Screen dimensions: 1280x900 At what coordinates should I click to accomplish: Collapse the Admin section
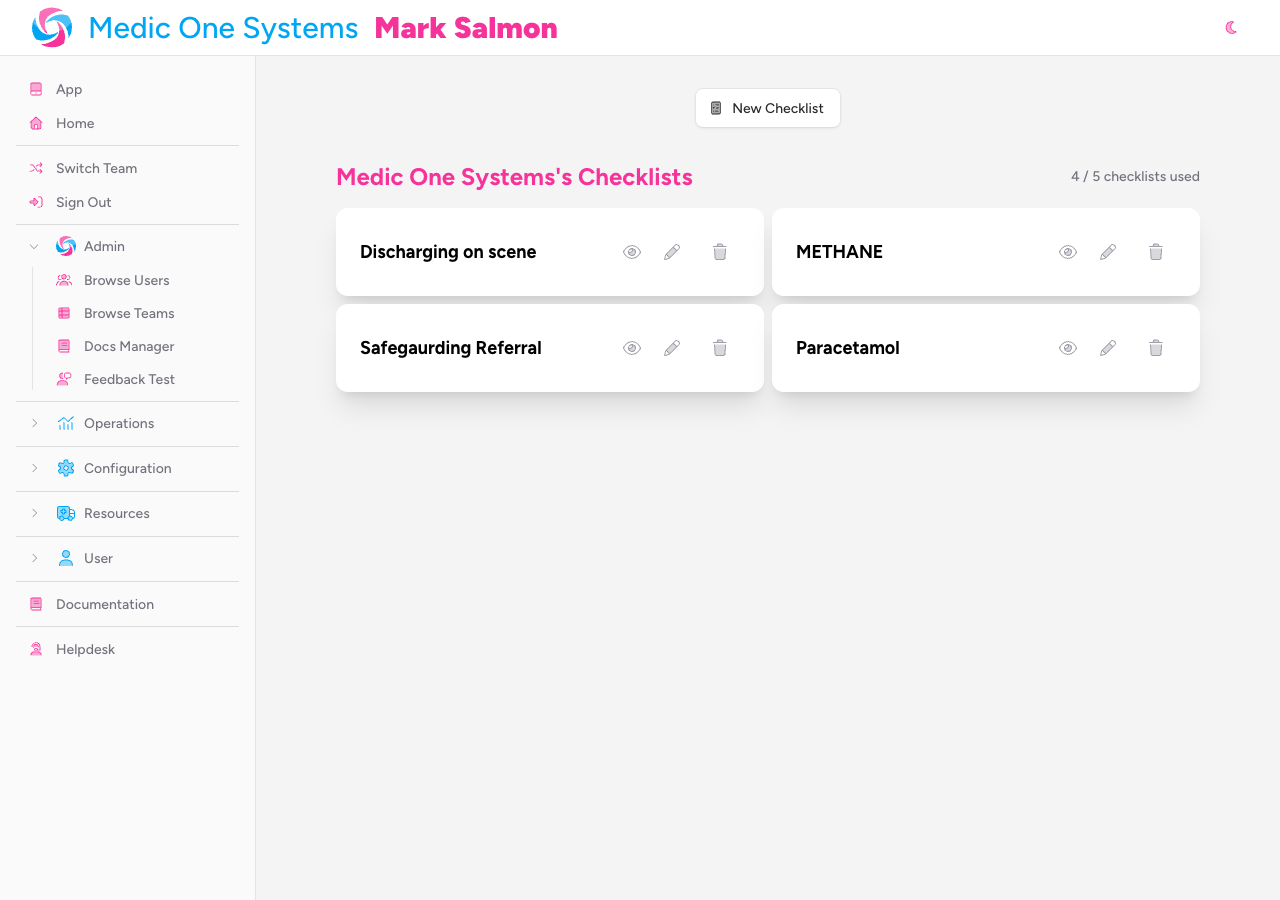pos(32,245)
